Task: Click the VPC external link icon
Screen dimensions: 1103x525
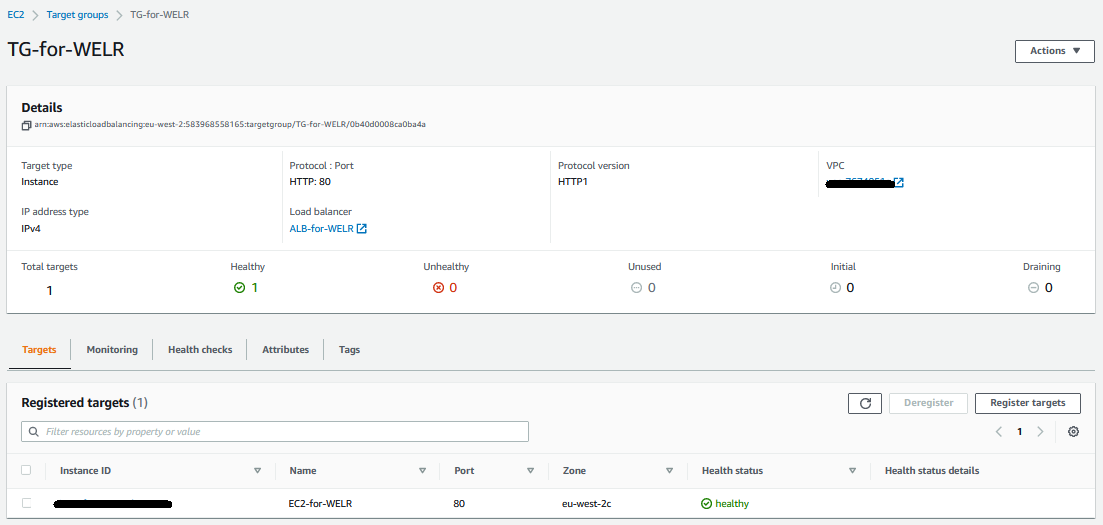Action: [899, 183]
